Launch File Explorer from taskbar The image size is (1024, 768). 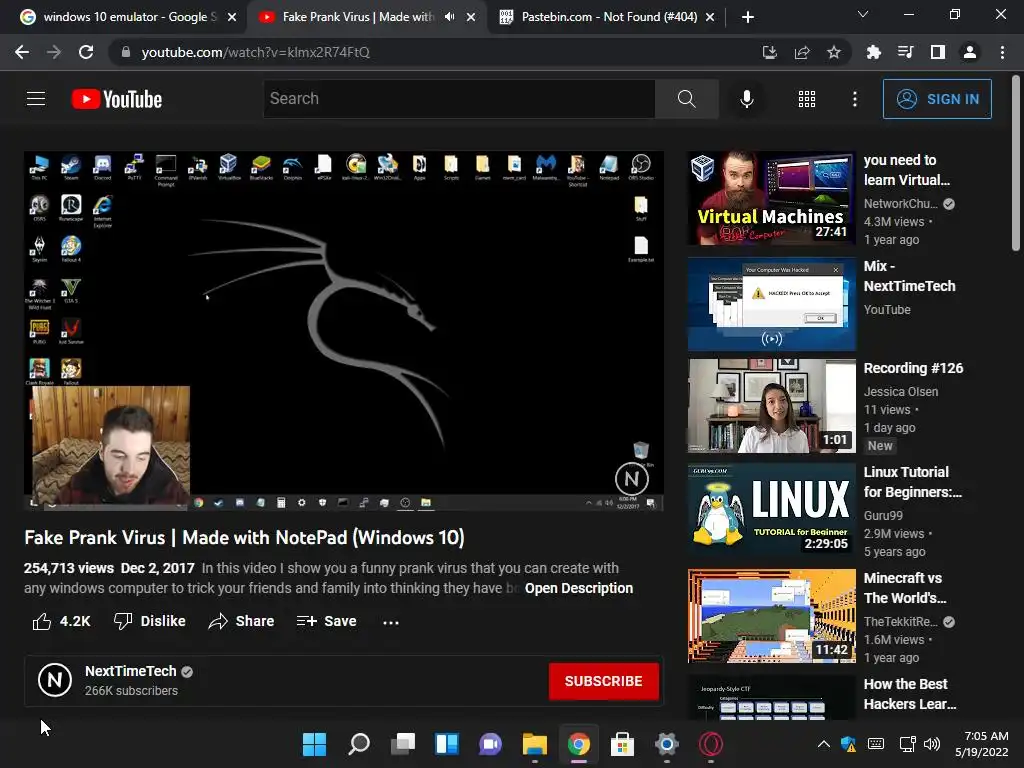pyautogui.click(x=534, y=744)
